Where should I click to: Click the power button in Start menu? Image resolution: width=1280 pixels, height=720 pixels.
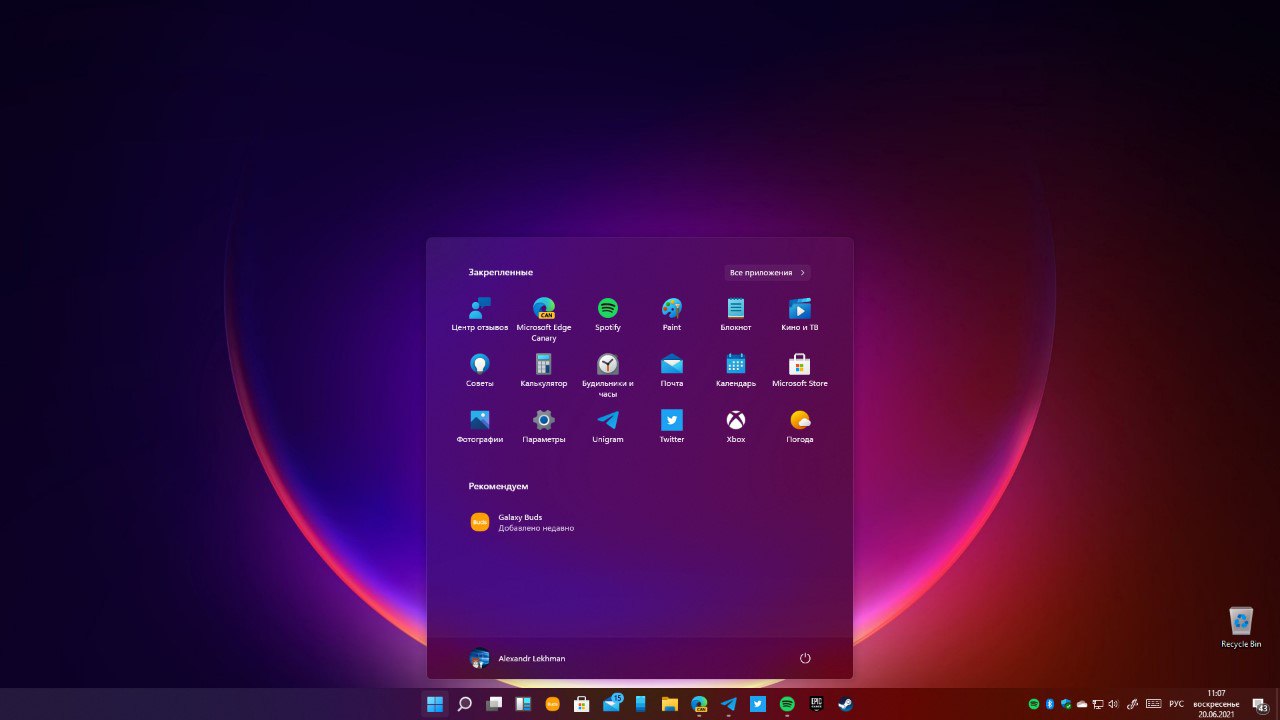(x=805, y=658)
